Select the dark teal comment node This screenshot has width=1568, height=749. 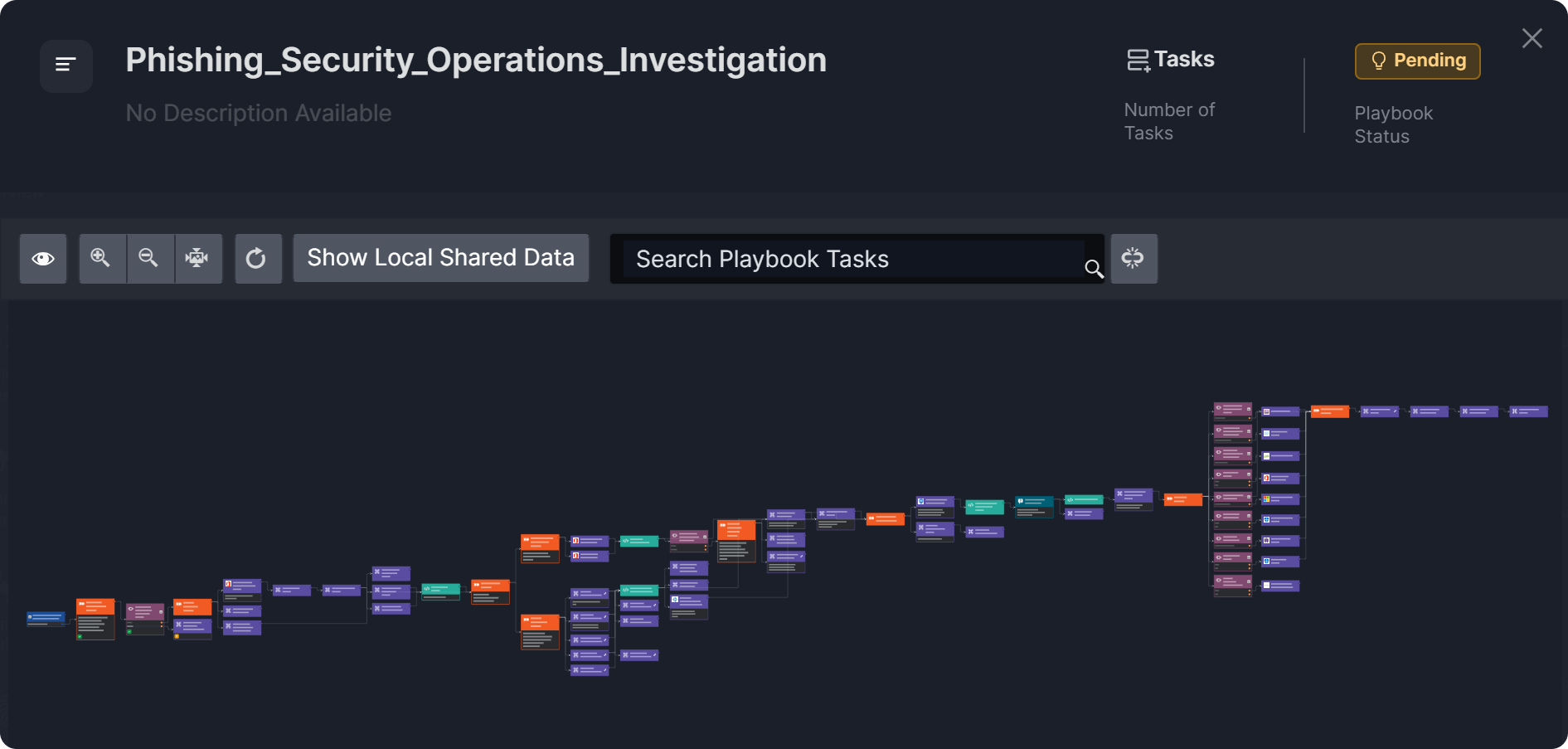(x=1034, y=502)
